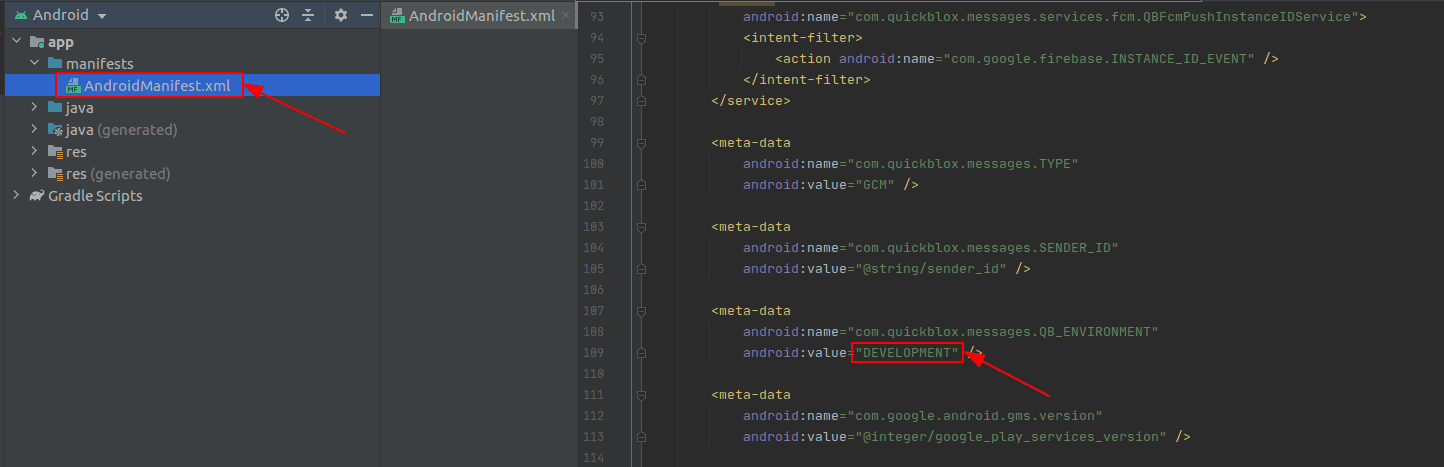Select the res folder label

[x=76, y=152]
